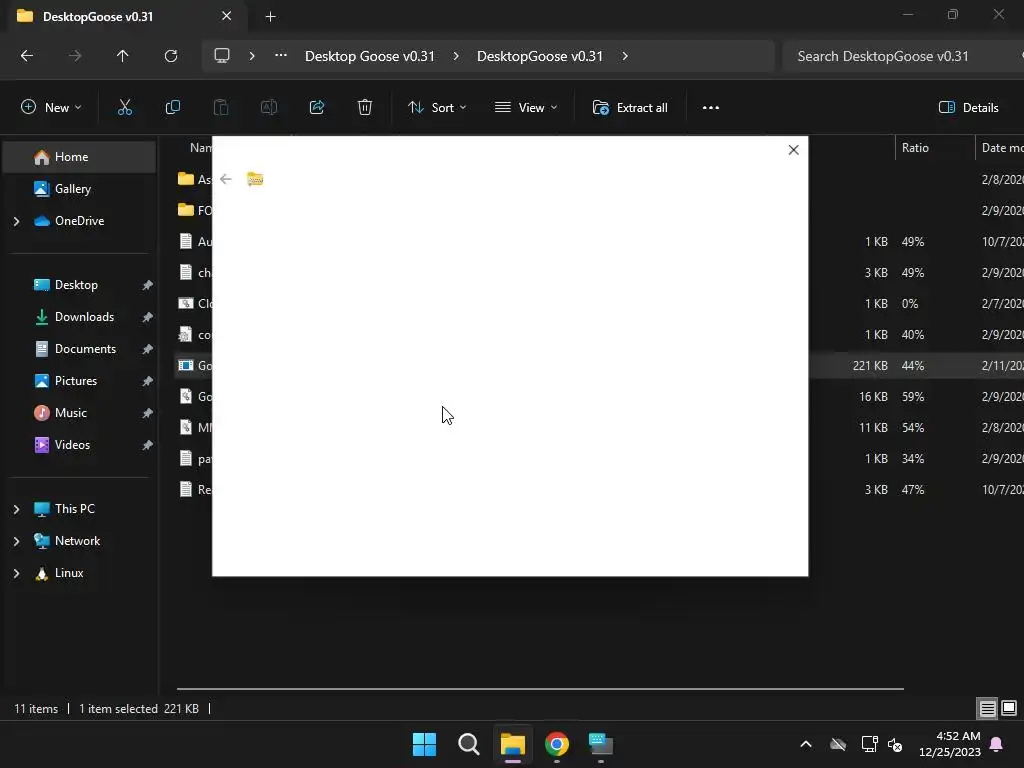
Task: Close the white dialog with X
Action: (793, 150)
